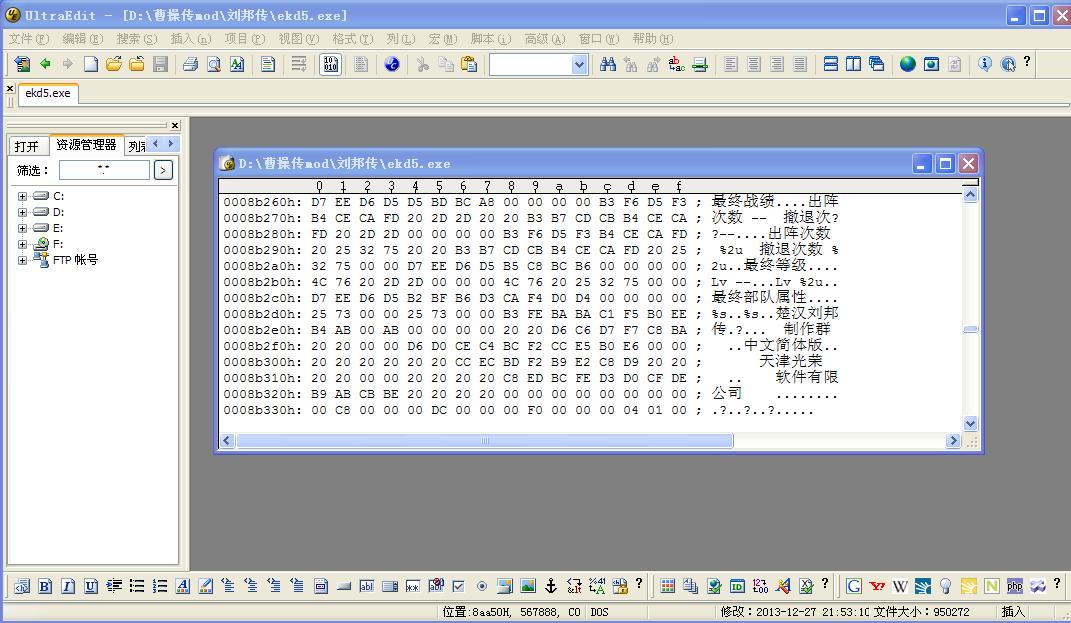Toggle word wrap toolbar button
1071x623 pixels.
[x=299, y=64]
